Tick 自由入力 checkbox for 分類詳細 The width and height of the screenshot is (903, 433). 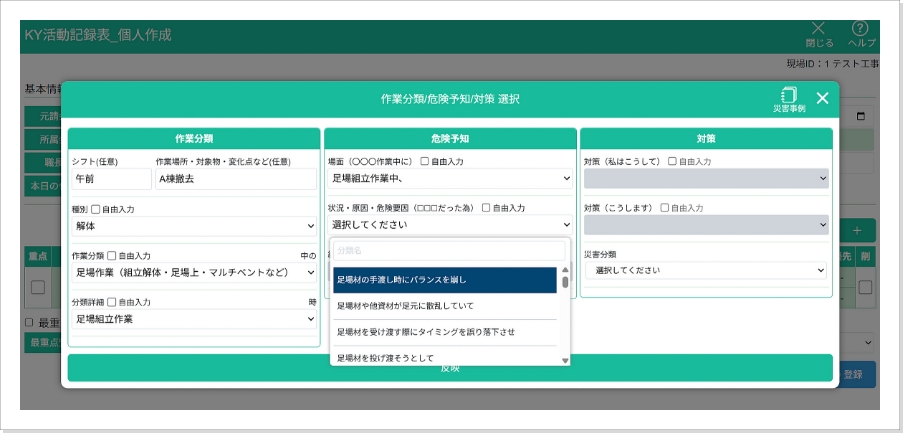click(x=111, y=302)
